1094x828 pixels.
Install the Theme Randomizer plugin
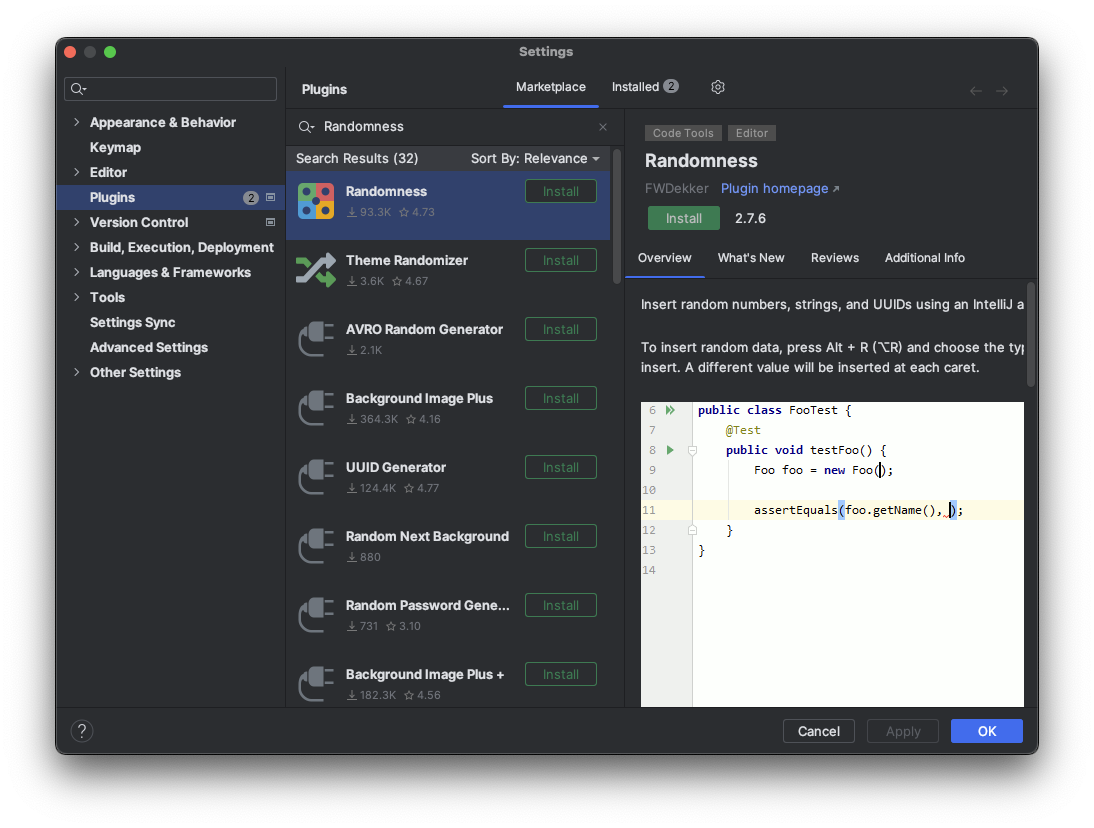560,261
